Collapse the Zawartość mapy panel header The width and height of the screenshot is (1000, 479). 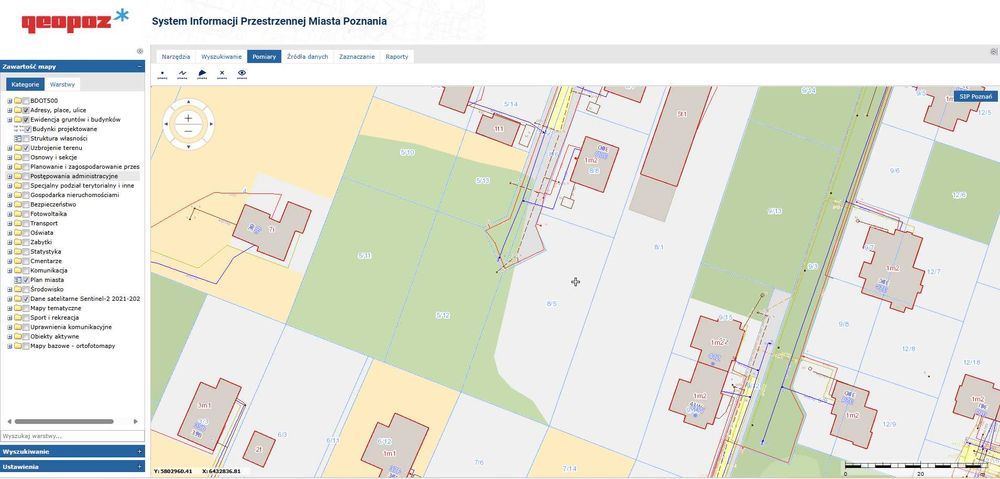73,66
